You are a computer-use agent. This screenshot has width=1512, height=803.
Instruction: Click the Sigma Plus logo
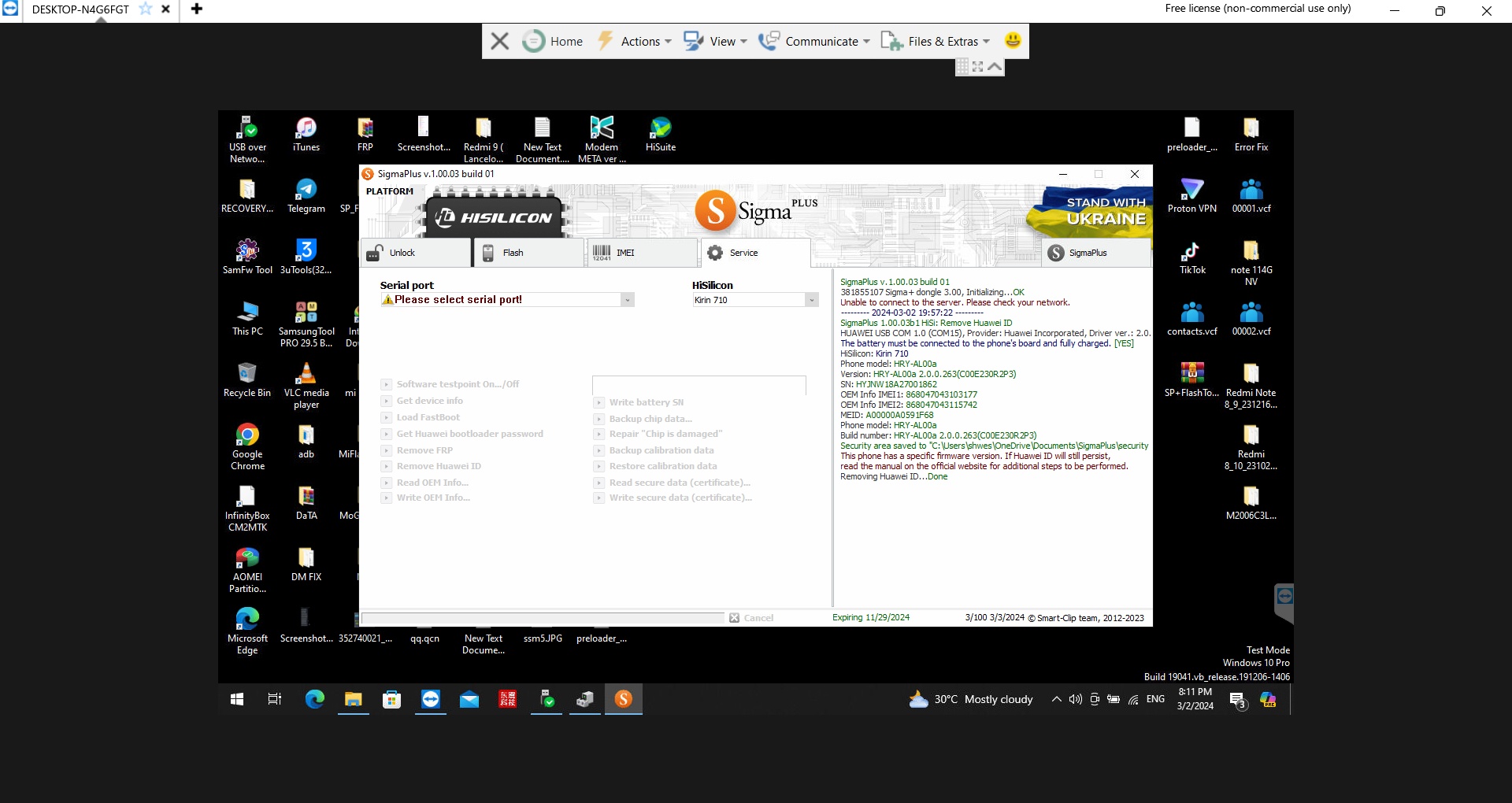(755, 211)
